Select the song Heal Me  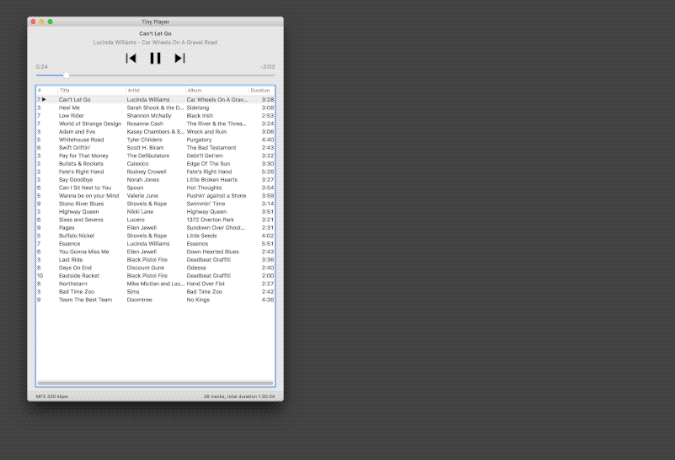pos(155,108)
